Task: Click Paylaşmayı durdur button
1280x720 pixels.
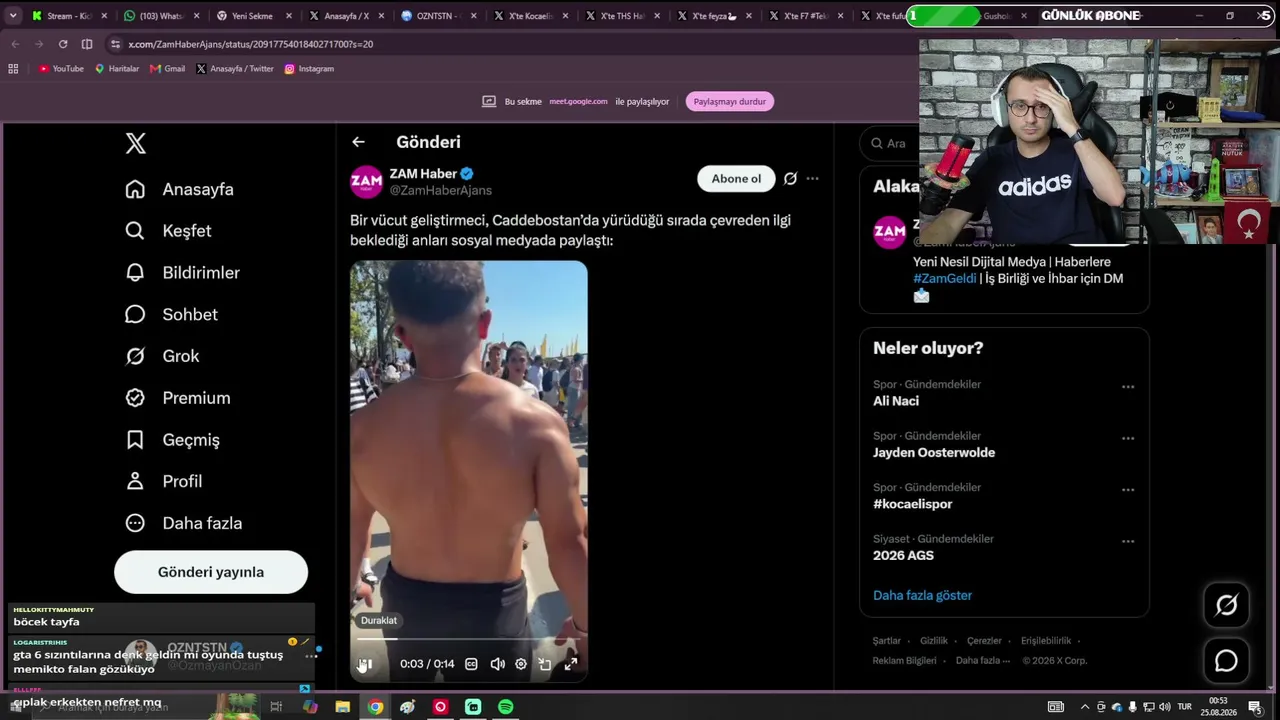Action: pos(730,101)
